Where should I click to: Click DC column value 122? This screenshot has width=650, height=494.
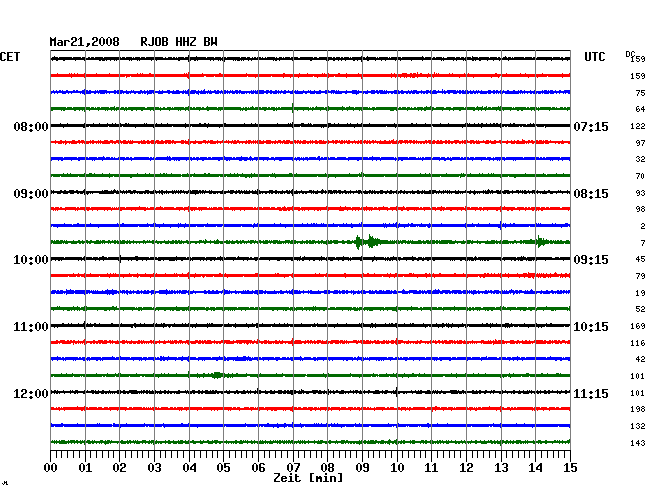638,126
